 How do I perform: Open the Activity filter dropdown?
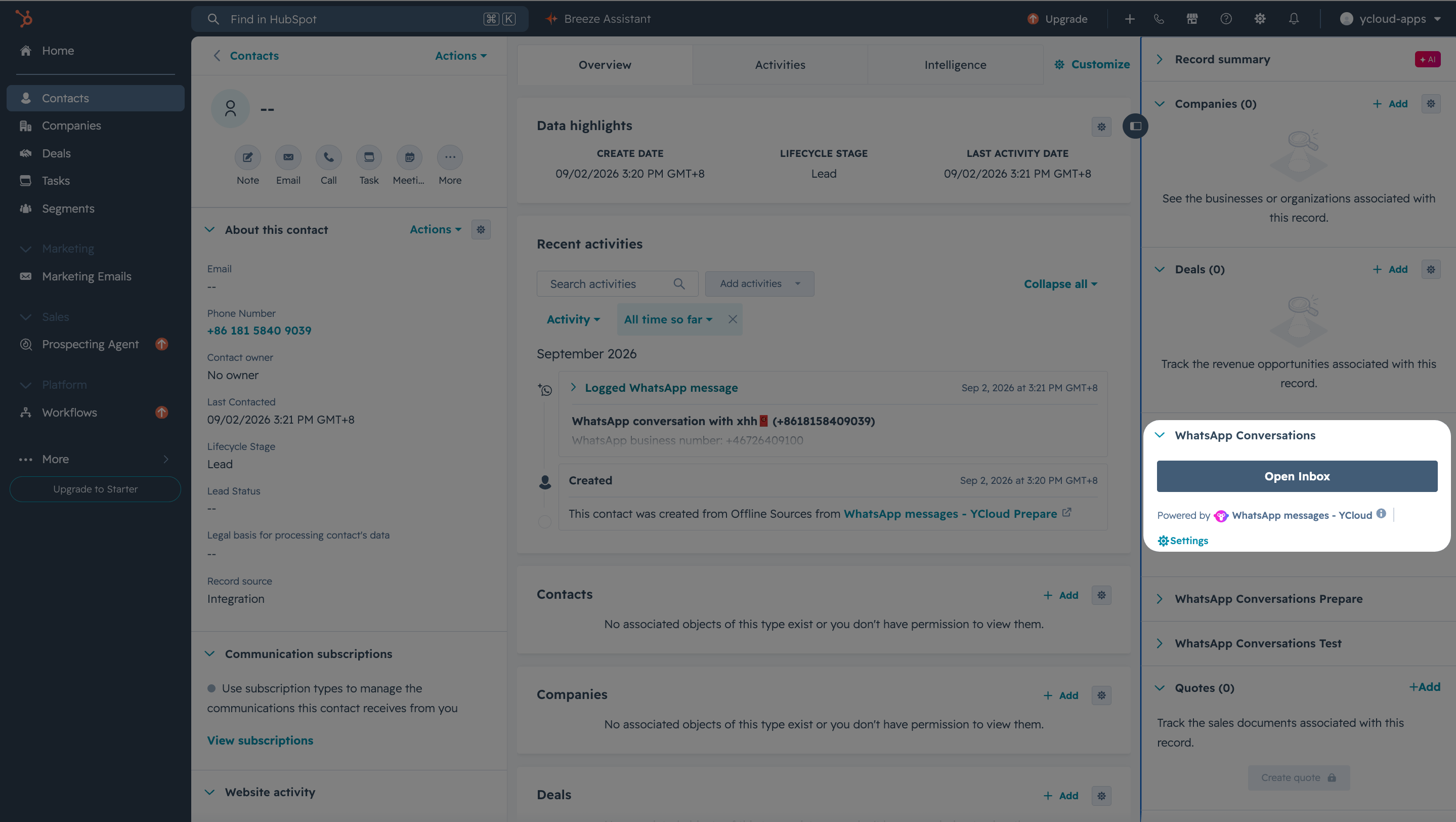coord(573,319)
